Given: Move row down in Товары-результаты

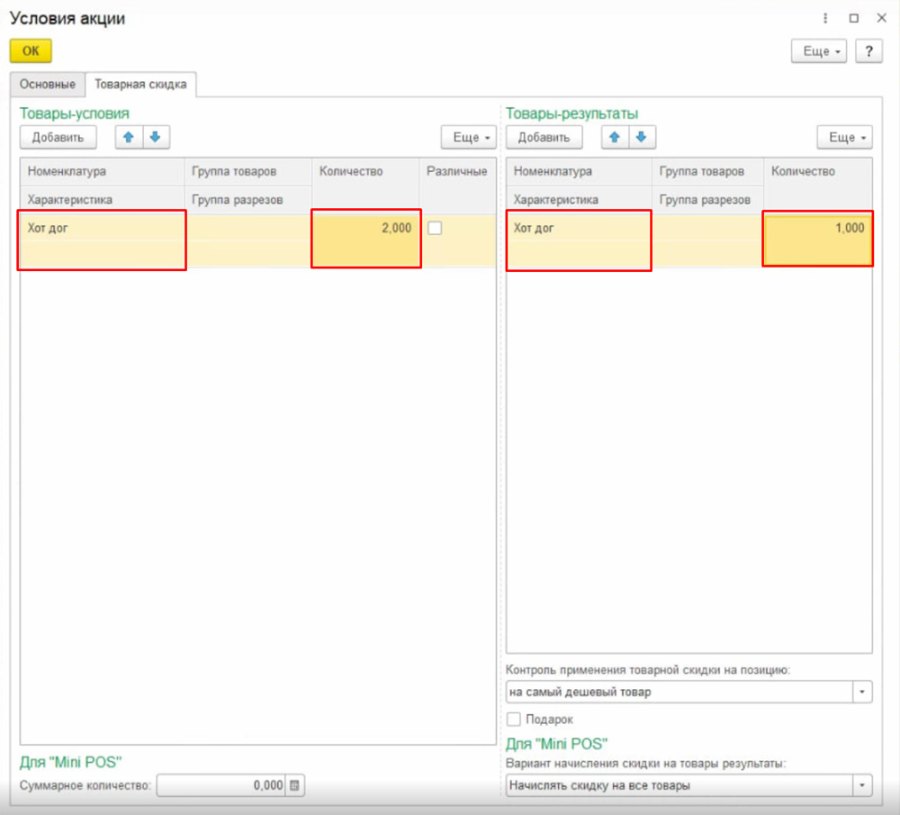Looking at the screenshot, I should coord(642,137).
